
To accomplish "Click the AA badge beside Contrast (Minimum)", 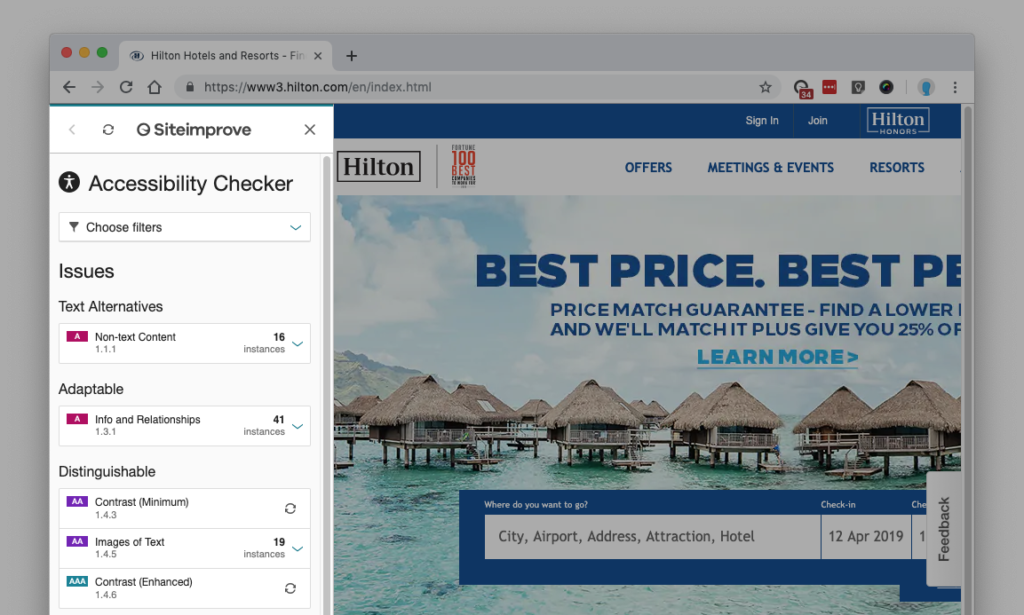I will coord(77,501).
